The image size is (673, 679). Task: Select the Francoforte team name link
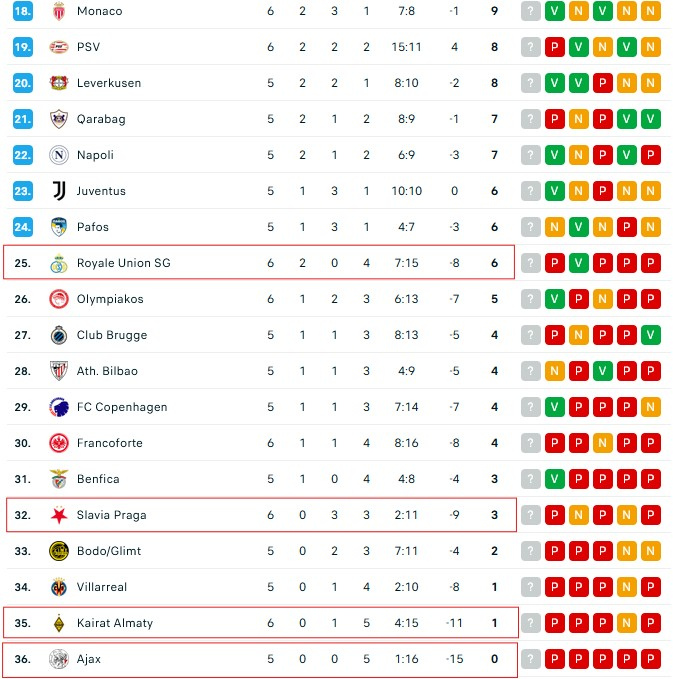pos(110,443)
